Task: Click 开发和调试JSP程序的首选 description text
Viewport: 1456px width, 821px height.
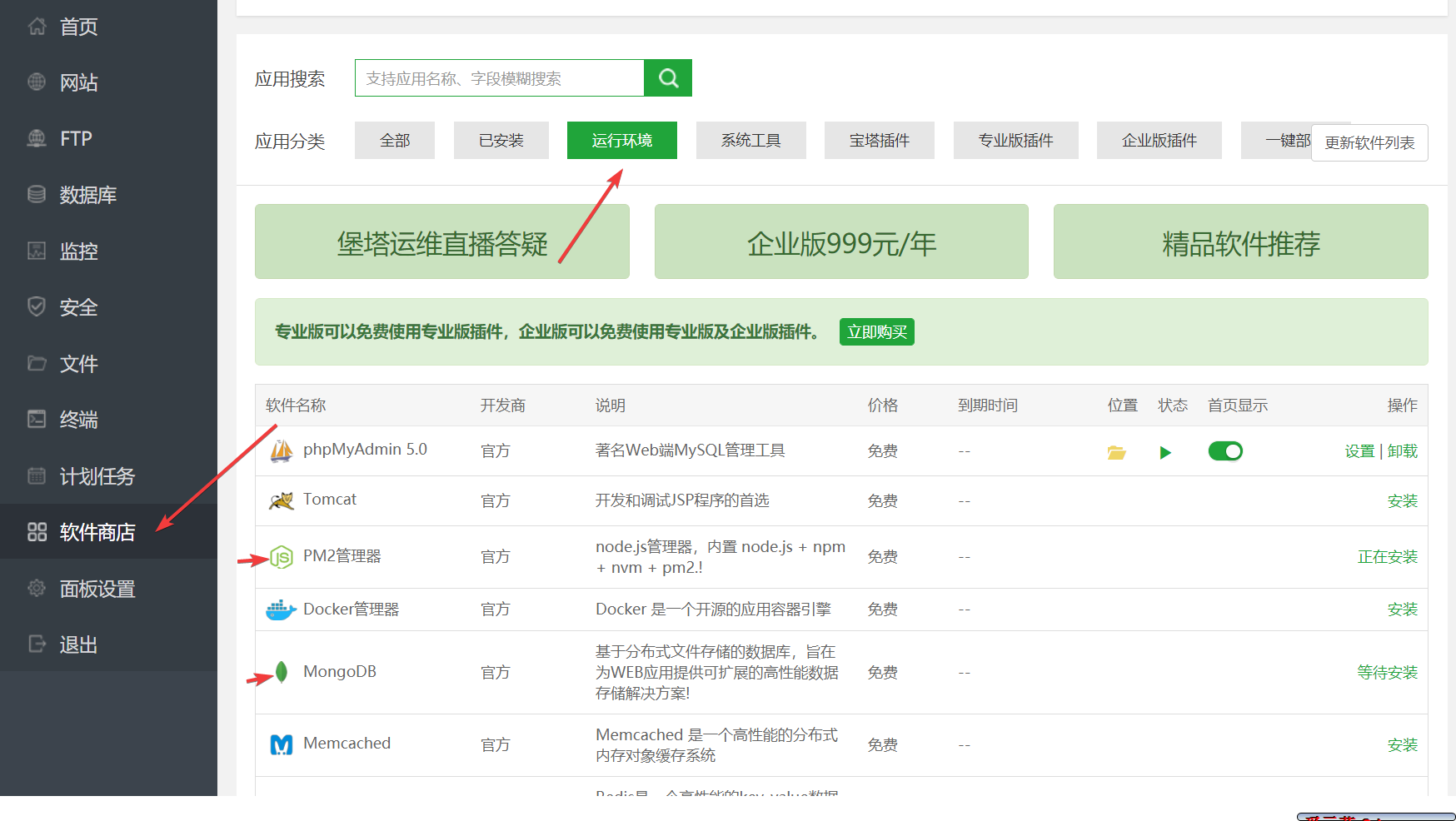Action: click(x=682, y=500)
